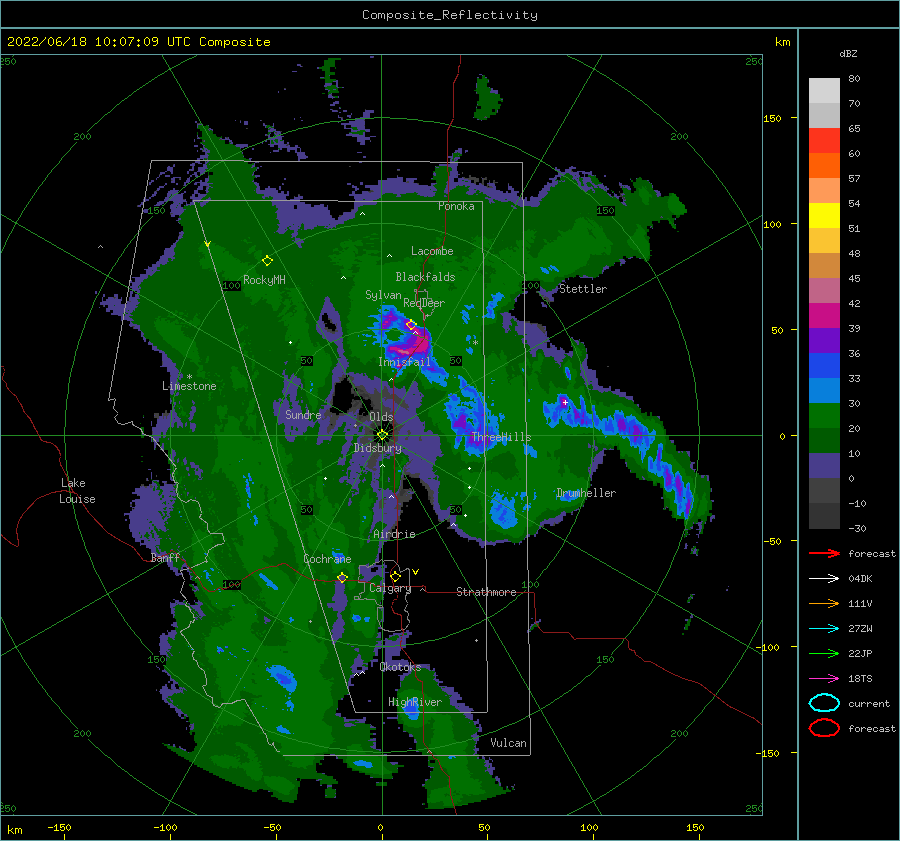Screen dimensions: 900x841
Task: Select the yellow 54 dBZ swatch
Action: tap(824, 216)
